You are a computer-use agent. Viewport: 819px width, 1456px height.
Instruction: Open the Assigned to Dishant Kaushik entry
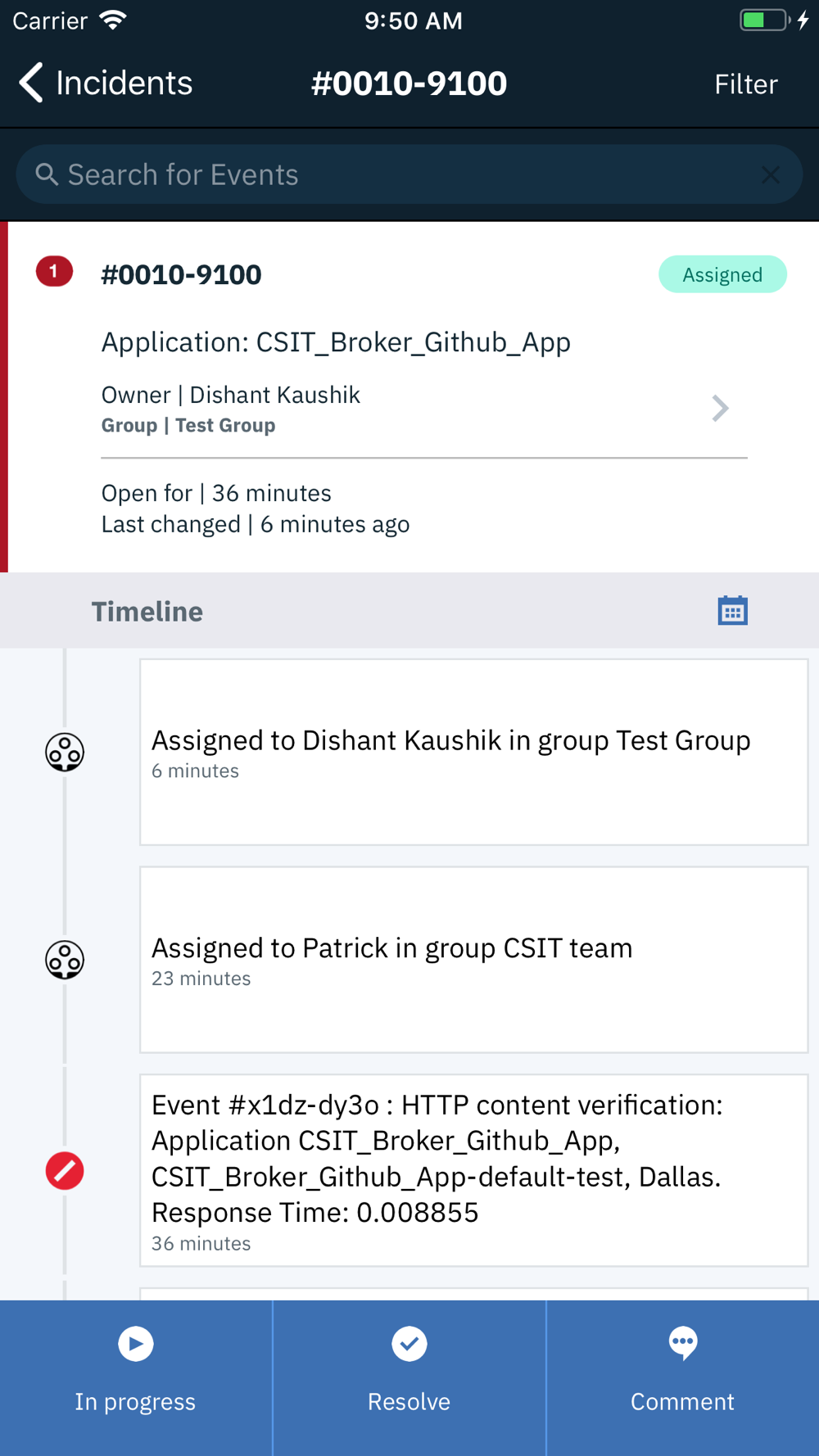[x=473, y=752]
